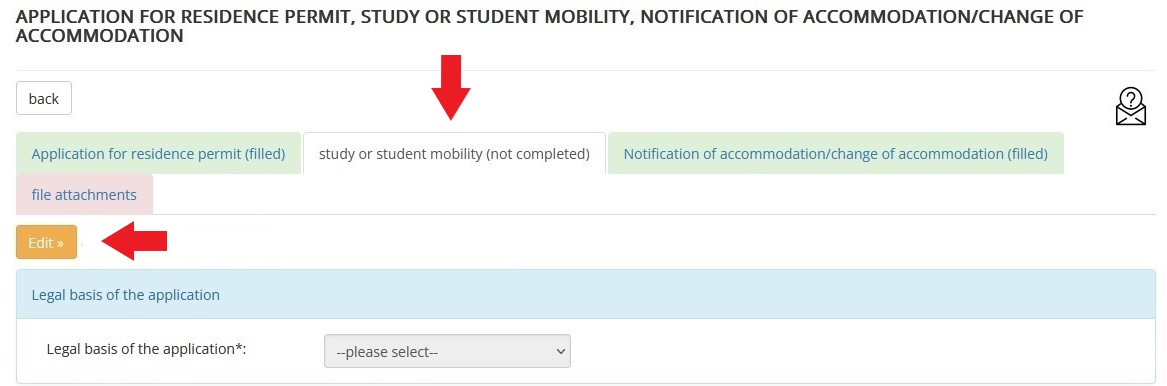This screenshot has width=1167, height=386.
Task: Click the red downward arrow annotation
Action: tap(451, 87)
